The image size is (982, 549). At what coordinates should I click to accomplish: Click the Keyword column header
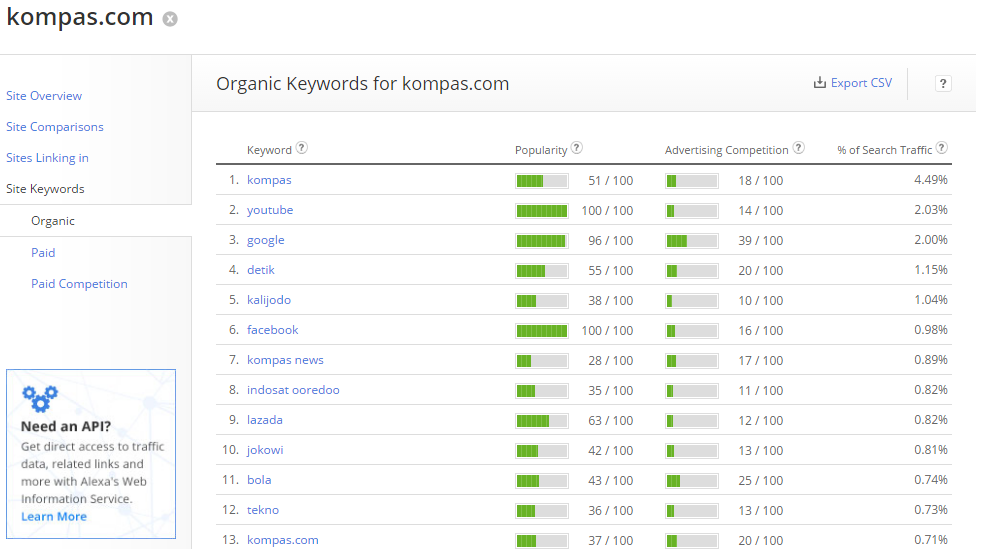(269, 150)
